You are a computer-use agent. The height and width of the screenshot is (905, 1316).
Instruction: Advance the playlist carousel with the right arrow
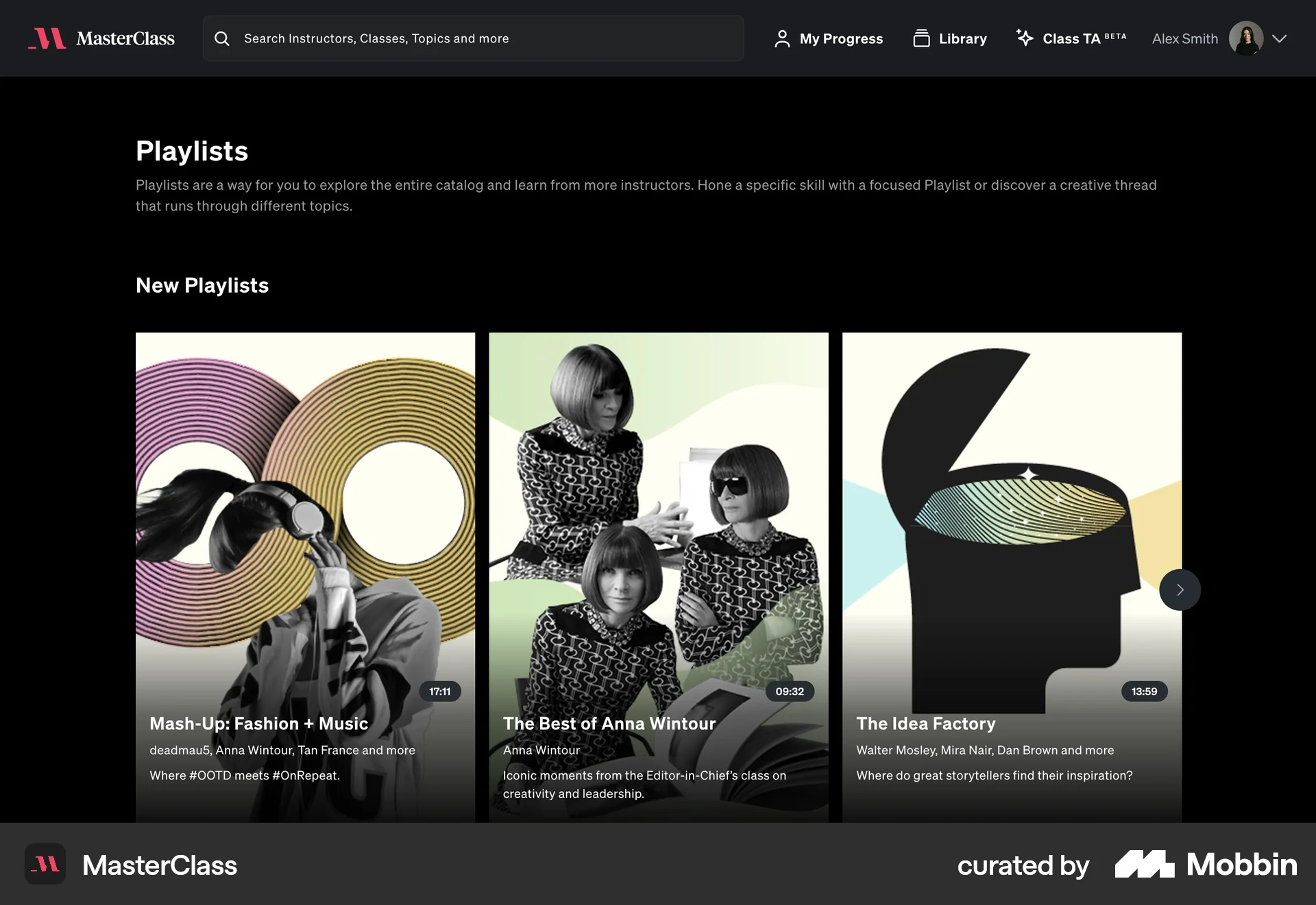[x=1180, y=589]
